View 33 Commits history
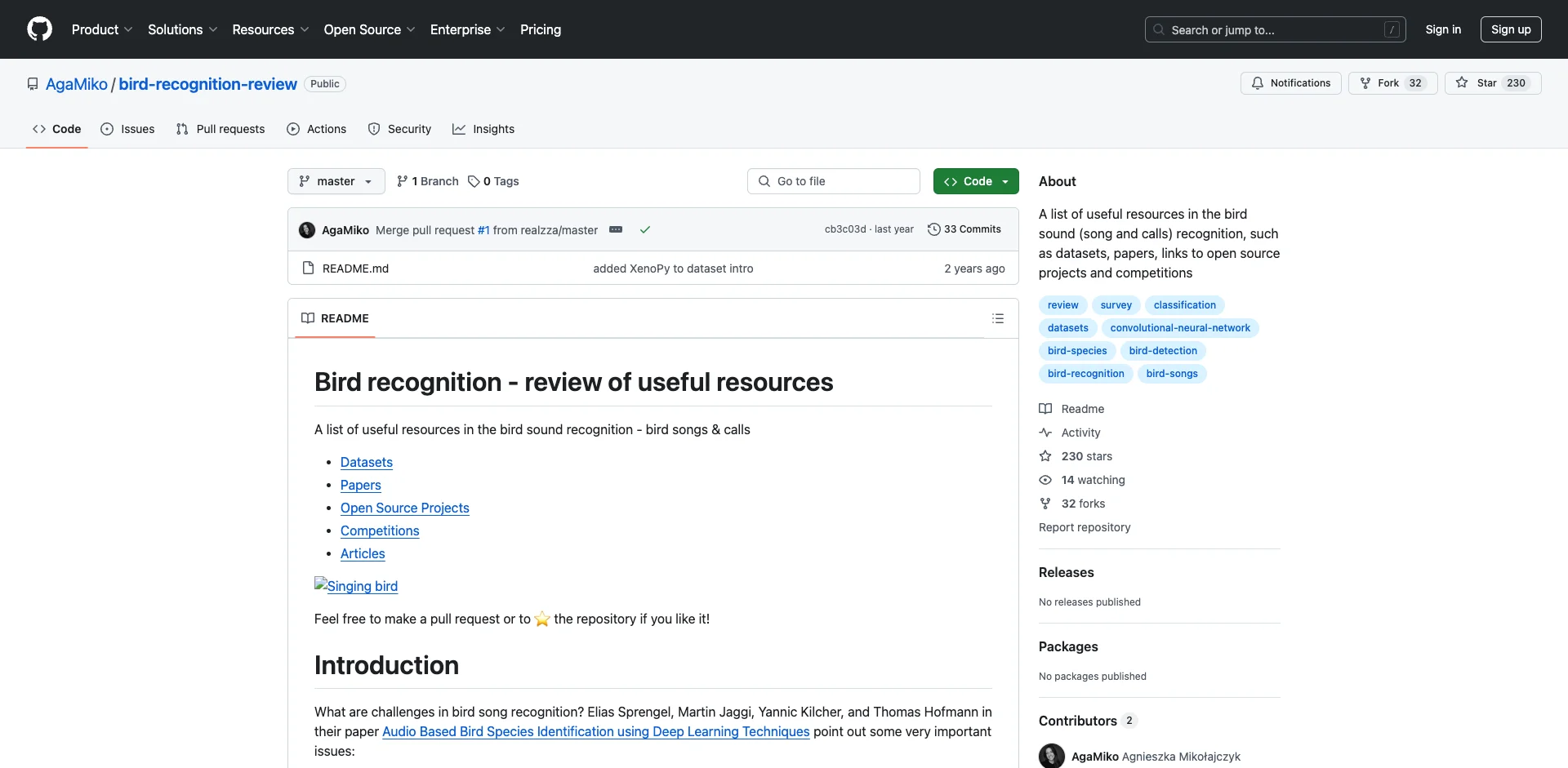Image resolution: width=1568 pixels, height=768 pixels. (964, 229)
